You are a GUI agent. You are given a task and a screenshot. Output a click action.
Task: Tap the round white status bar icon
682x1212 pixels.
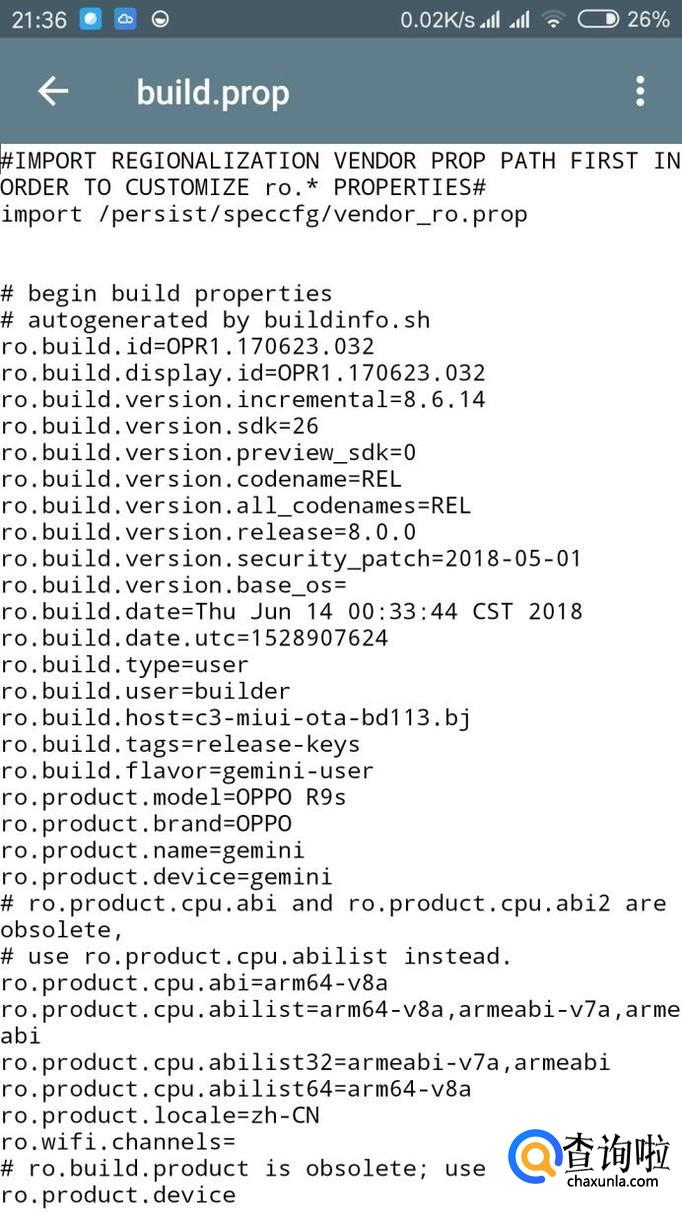click(x=160, y=19)
